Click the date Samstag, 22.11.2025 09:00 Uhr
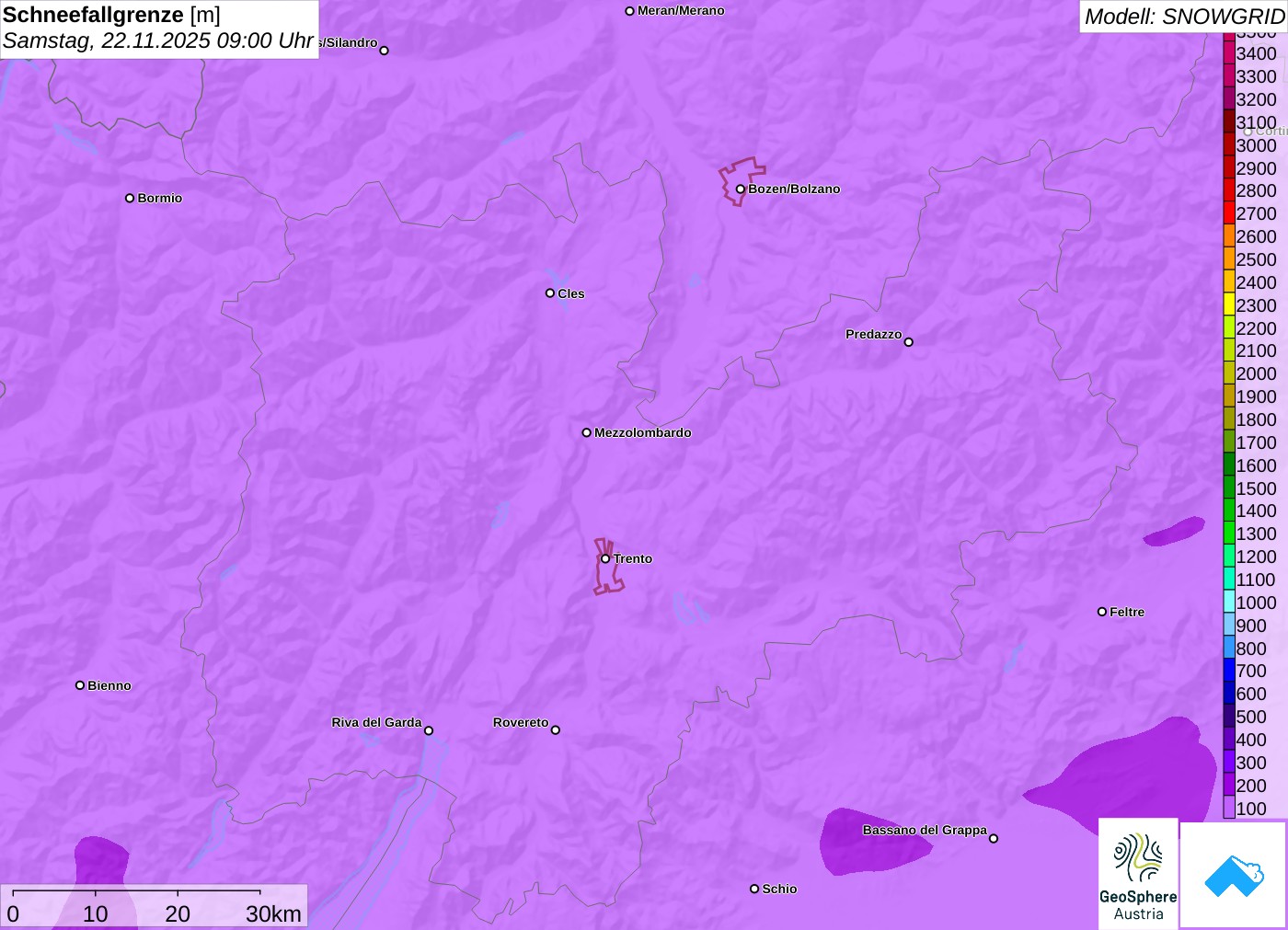The height and width of the screenshot is (930, 1288). point(158,40)
